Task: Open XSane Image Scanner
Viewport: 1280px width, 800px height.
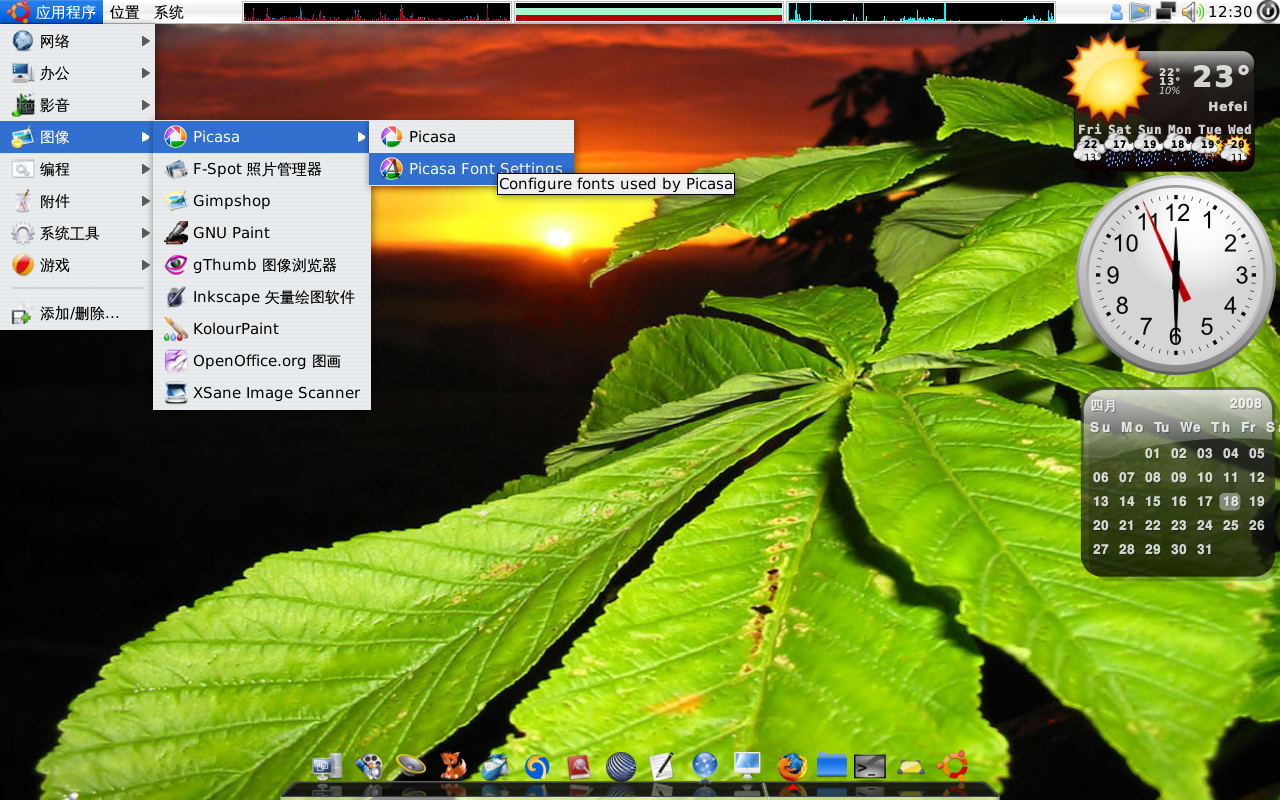Action: [262, 393]
